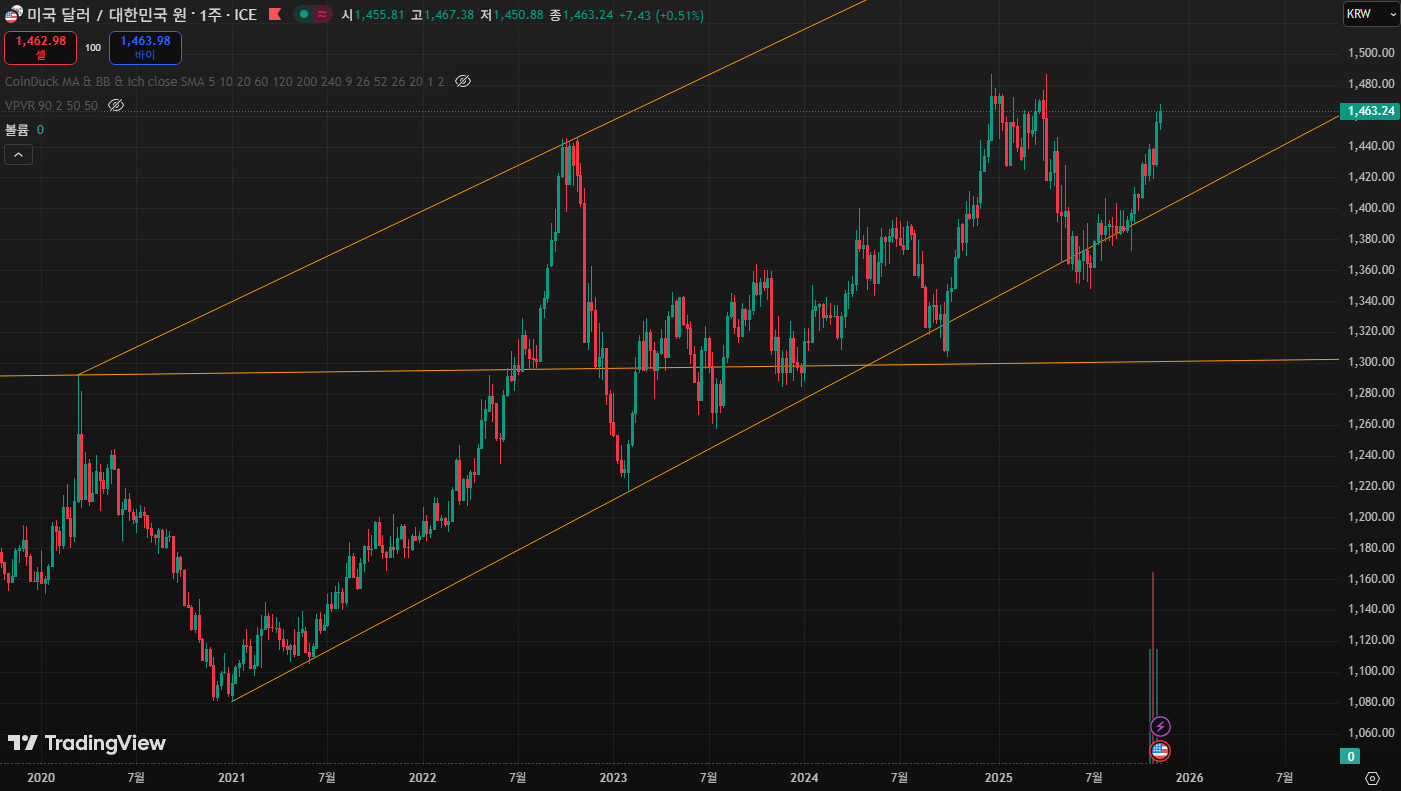Click the red flag marker beside ICE
Viewport: 1401px width, 791px height.
point(275,15)
